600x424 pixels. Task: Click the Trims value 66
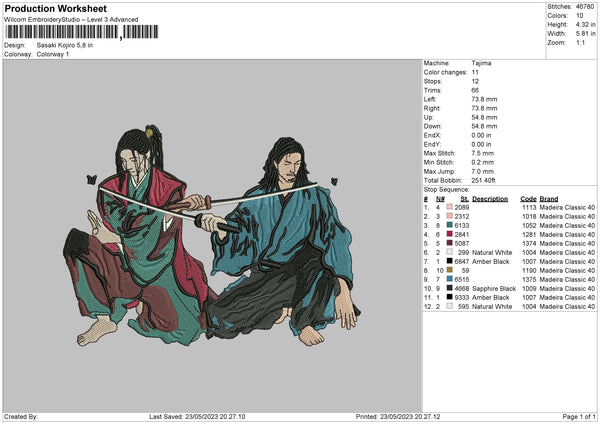[475, 90]
